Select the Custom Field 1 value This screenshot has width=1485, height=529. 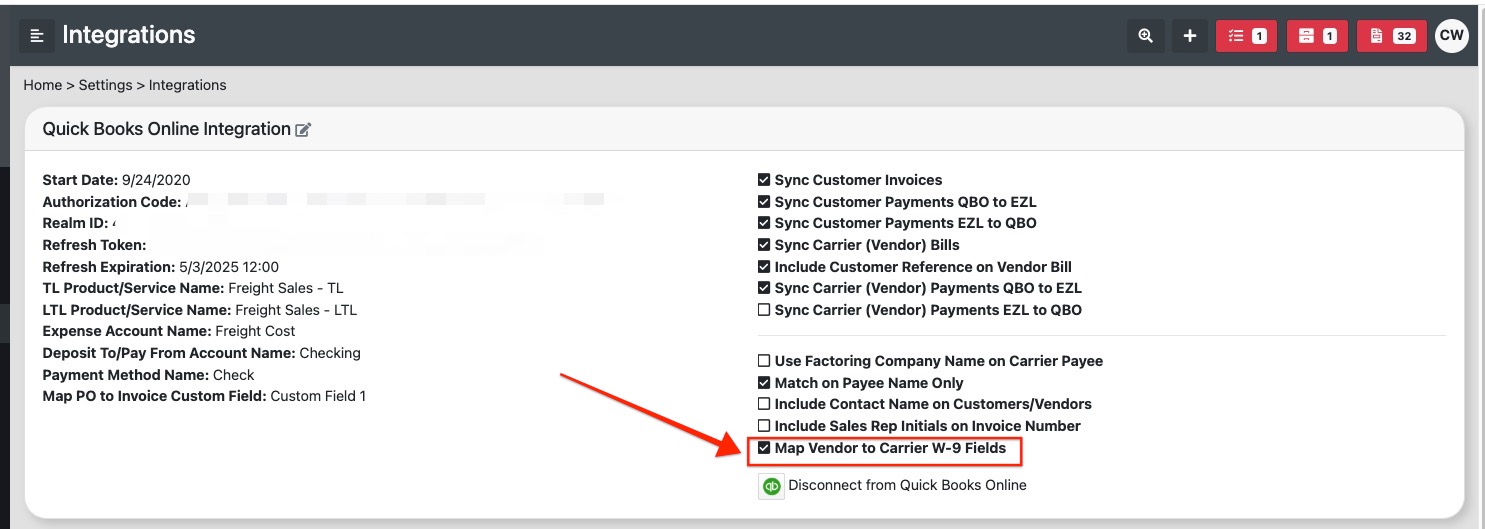pyautogui.click(x=318, y=396)
